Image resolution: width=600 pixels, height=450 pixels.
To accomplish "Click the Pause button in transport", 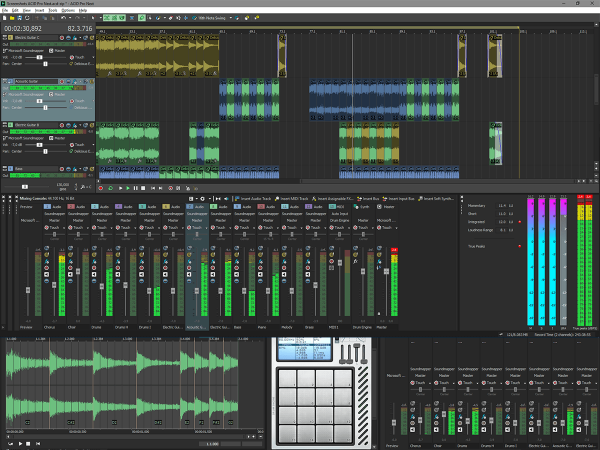I will (135, 188).
